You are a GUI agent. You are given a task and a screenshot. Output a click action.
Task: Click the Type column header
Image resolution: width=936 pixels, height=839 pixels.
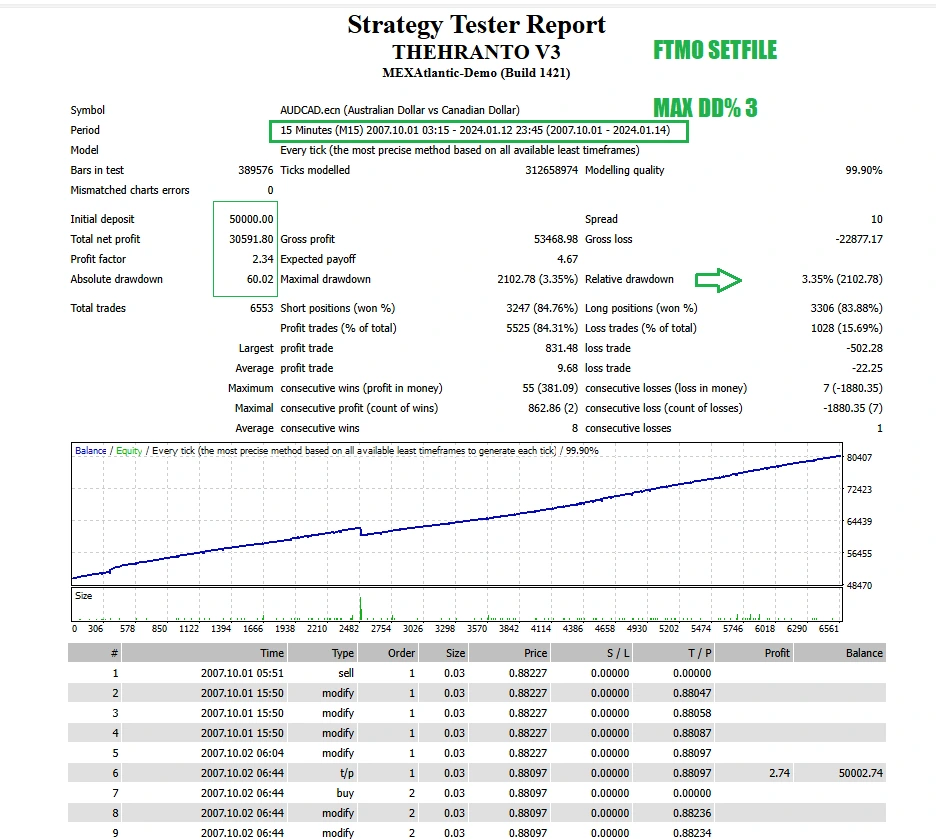(342, 653)
